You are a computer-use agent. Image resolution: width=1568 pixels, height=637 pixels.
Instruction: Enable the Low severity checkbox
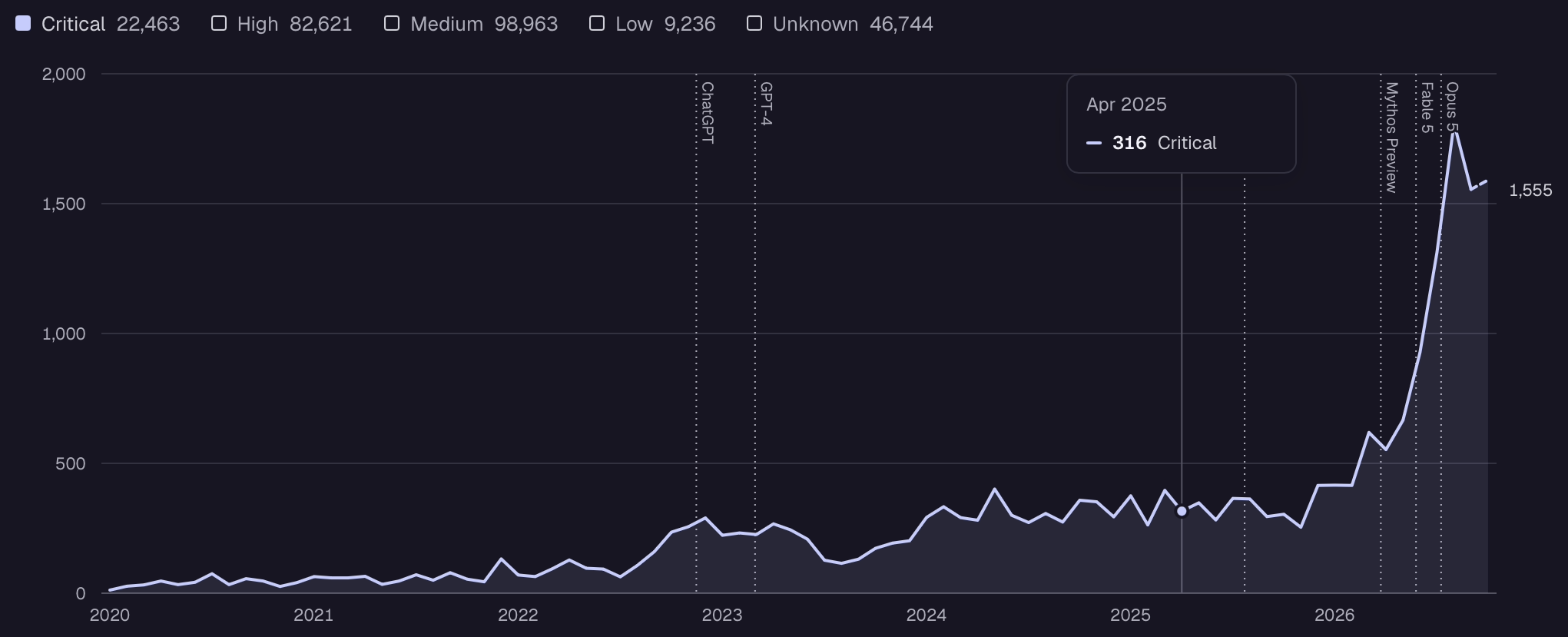coord(597,24)
